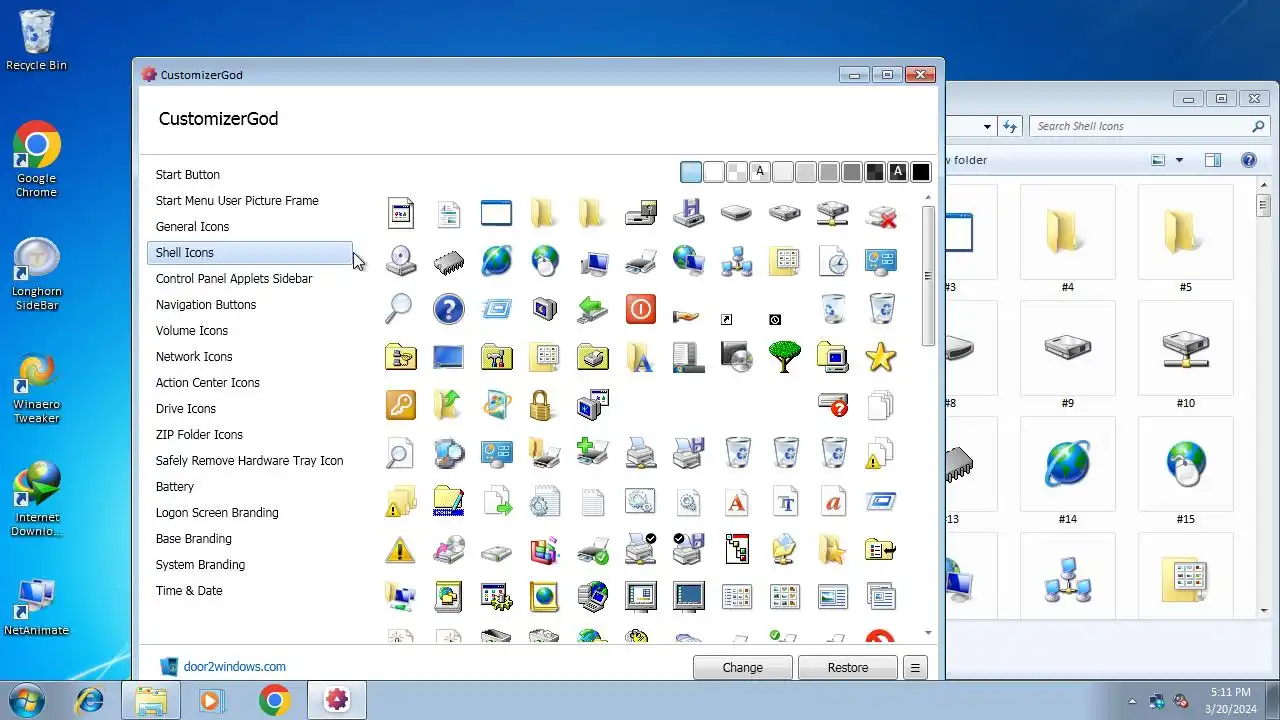Viewport: 1280px width, 720px height.
Task: Select the hand sharing overlay shell icon
Action: 686,317
